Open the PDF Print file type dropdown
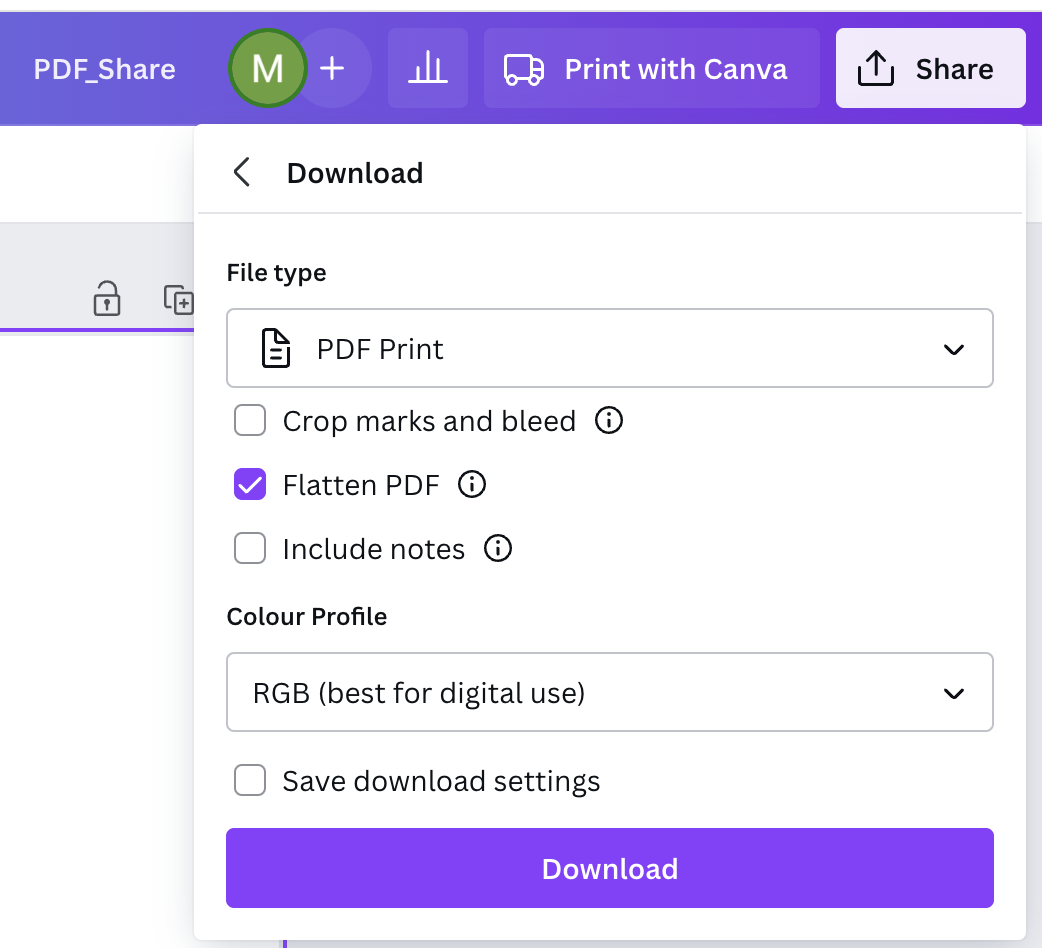 (x=609, y=348)
